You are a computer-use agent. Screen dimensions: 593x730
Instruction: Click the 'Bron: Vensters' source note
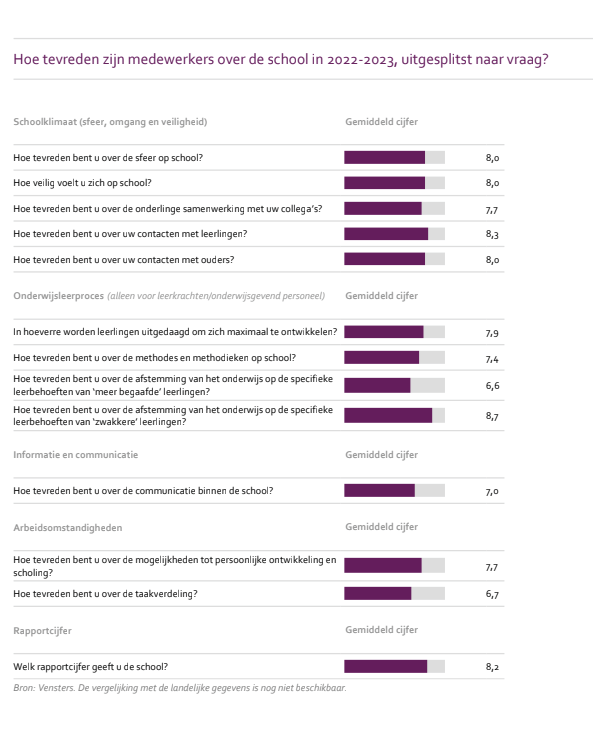[x=180, y=688]
